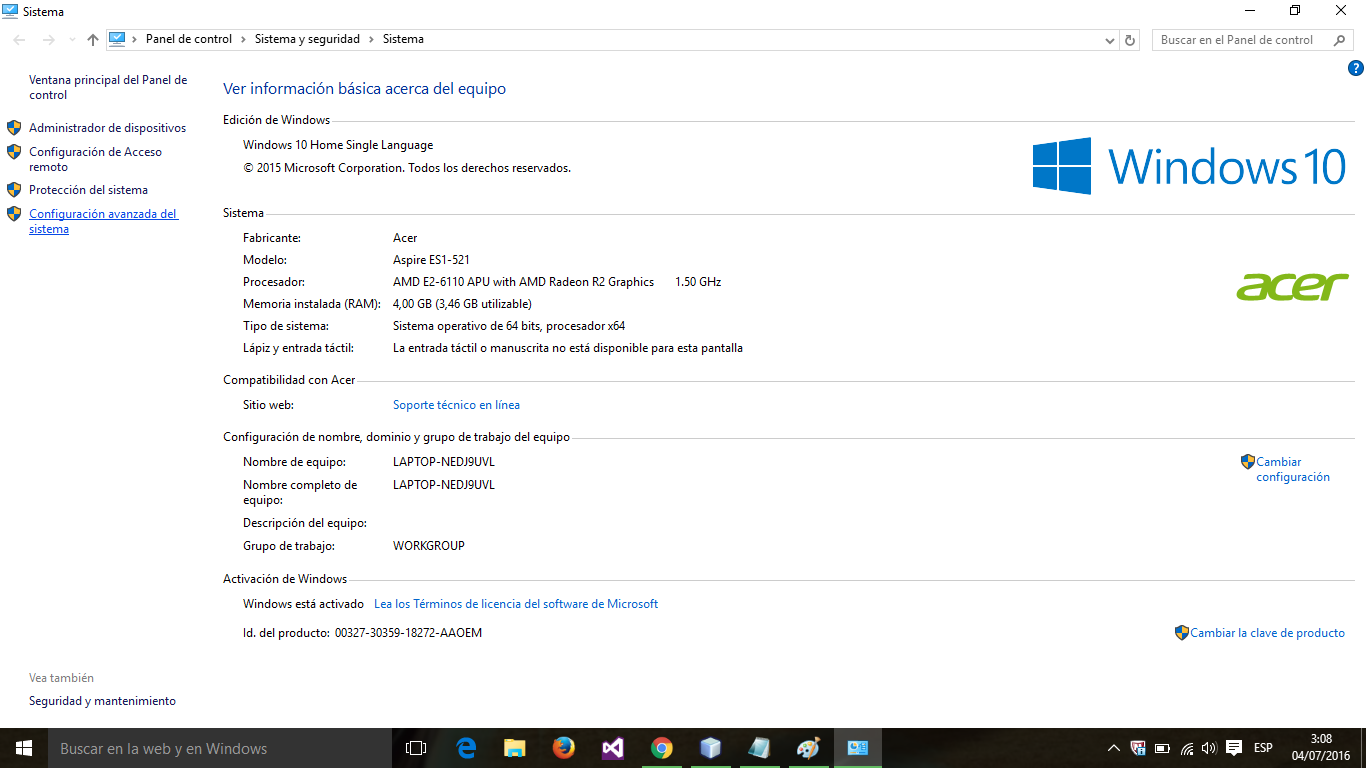
Task: Select Panel de control in breadcrumb
Action: click(x=189, y=39)
